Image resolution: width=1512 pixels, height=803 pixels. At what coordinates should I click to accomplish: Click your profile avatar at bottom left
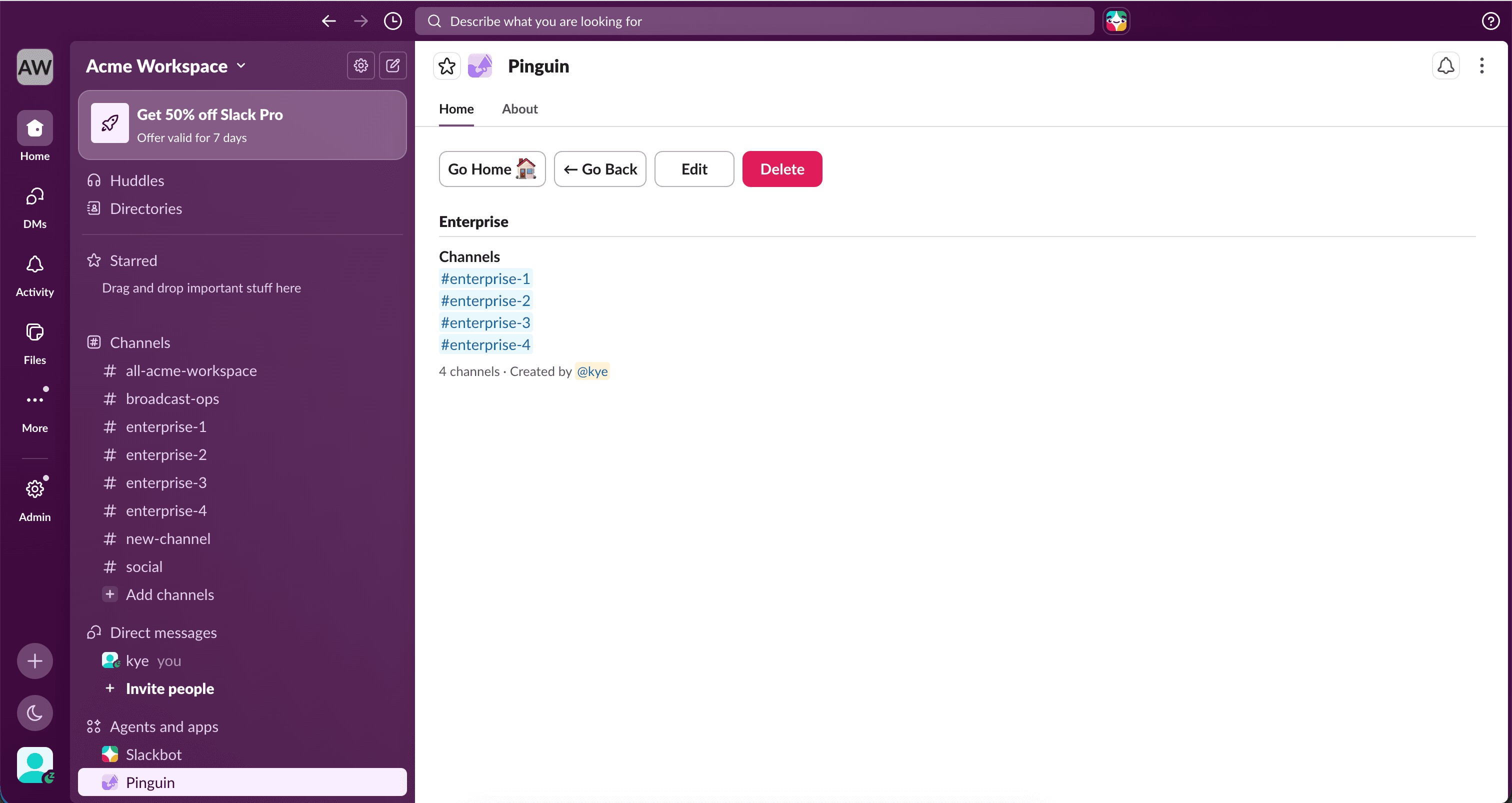pos(34,764)
